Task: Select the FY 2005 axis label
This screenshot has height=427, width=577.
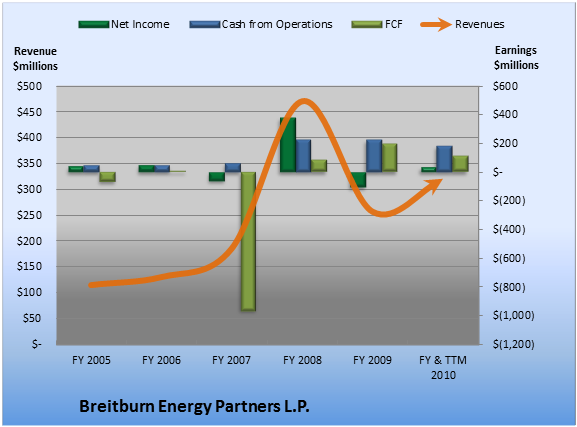Action: [x=91, y=360]
